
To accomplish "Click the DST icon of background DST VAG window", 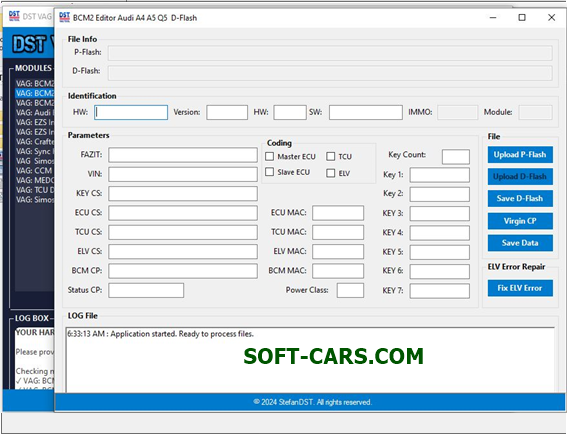I will [14, 16].
